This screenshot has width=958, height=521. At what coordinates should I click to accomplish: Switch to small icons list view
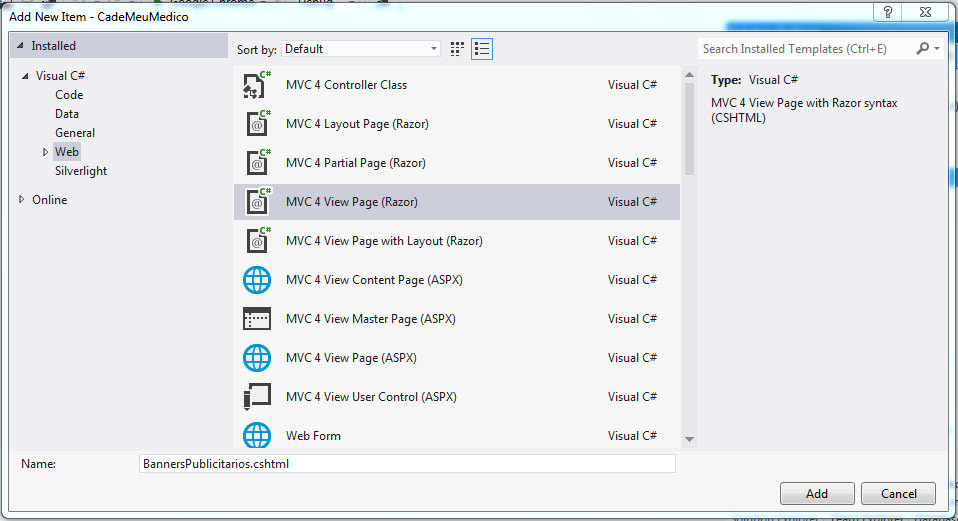point(482,49)
